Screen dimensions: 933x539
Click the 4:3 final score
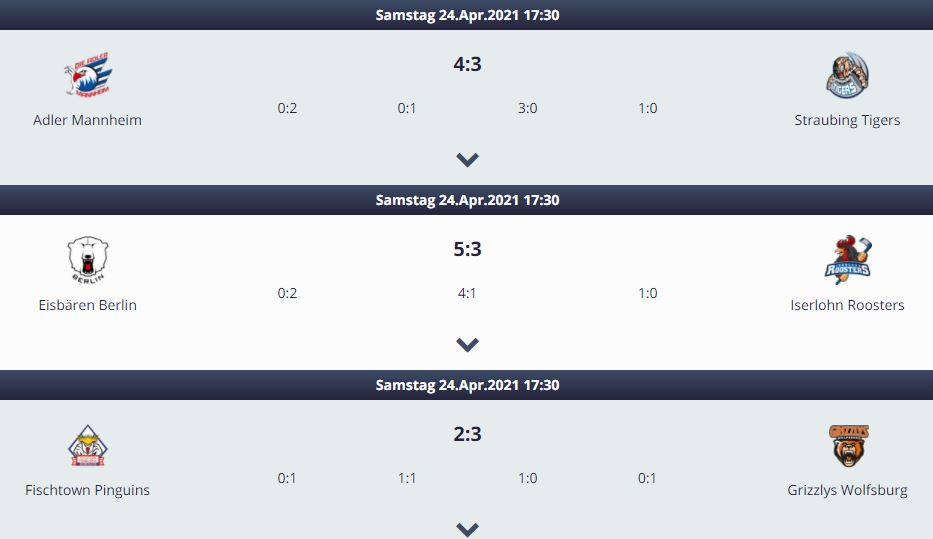(x=467, y=64)
